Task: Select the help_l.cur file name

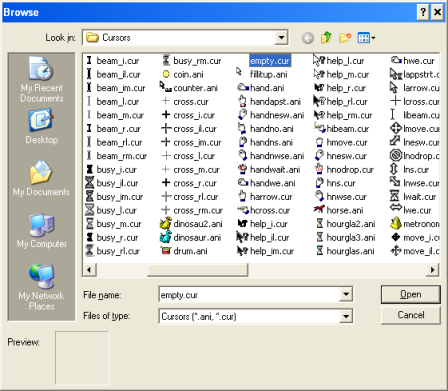Action: [345, 61]
